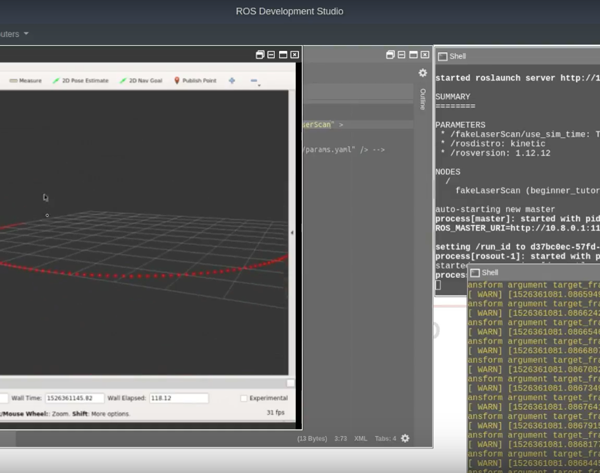Enable the Experimental checkbox in RViz
This screenshot has height=473, width=600.
pos(244,398)
